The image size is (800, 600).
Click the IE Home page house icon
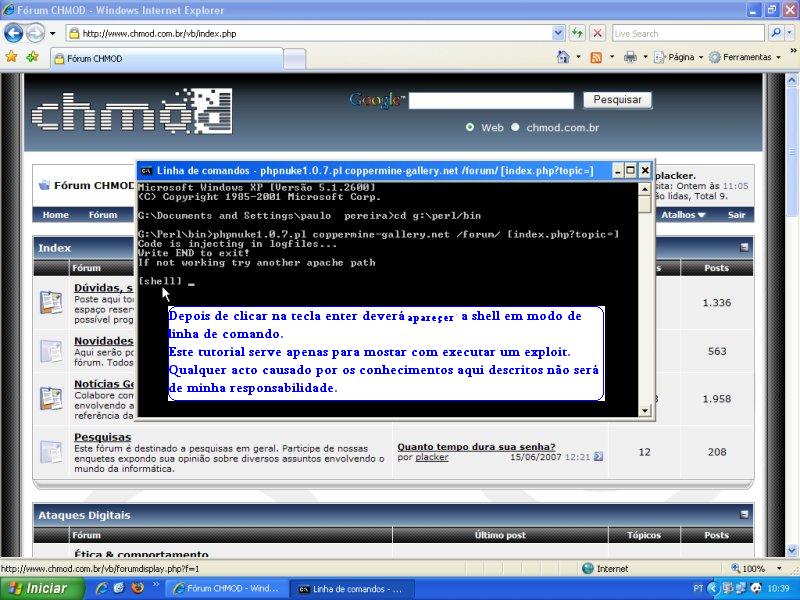563,57
